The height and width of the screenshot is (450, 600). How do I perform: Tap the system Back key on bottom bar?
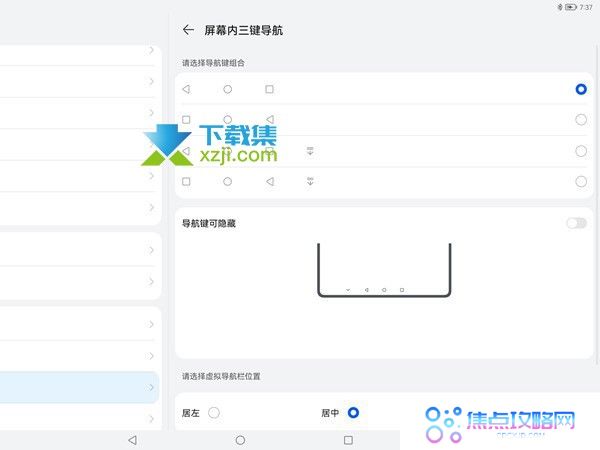coord(132,440)
